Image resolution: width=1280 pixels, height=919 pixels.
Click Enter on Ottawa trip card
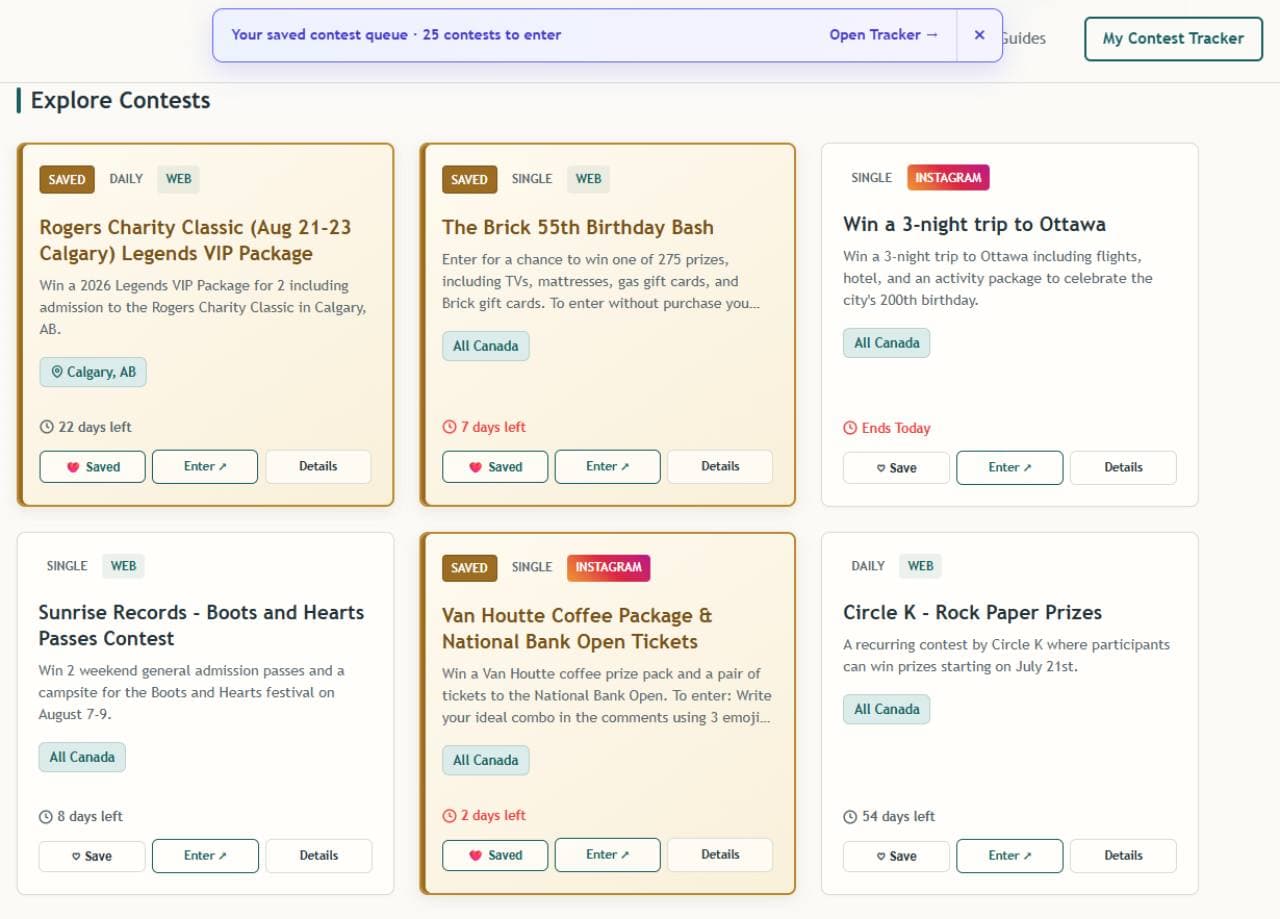(1010, 468)
